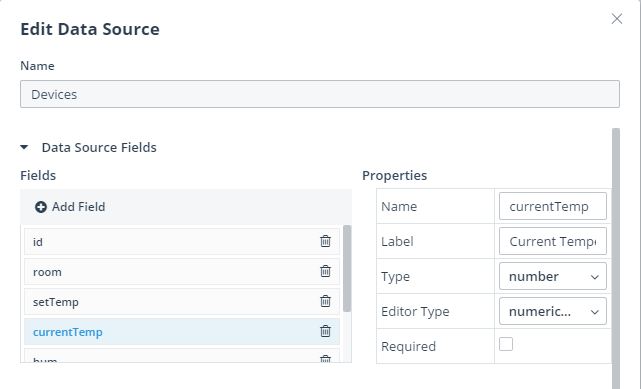
Task: Collapse the Data Source Fields section
Action: [24, 147]
